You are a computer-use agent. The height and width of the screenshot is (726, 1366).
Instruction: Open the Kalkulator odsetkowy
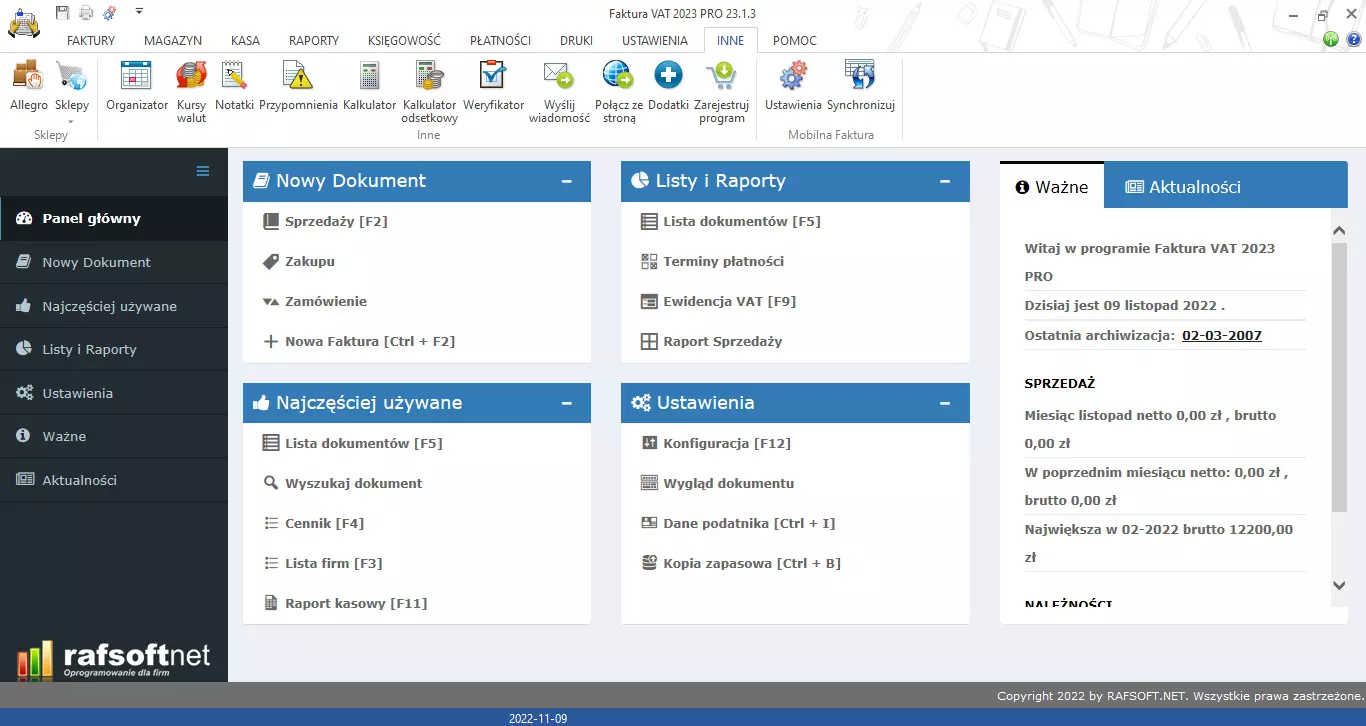pyautogui.click(x=429, y=90)
